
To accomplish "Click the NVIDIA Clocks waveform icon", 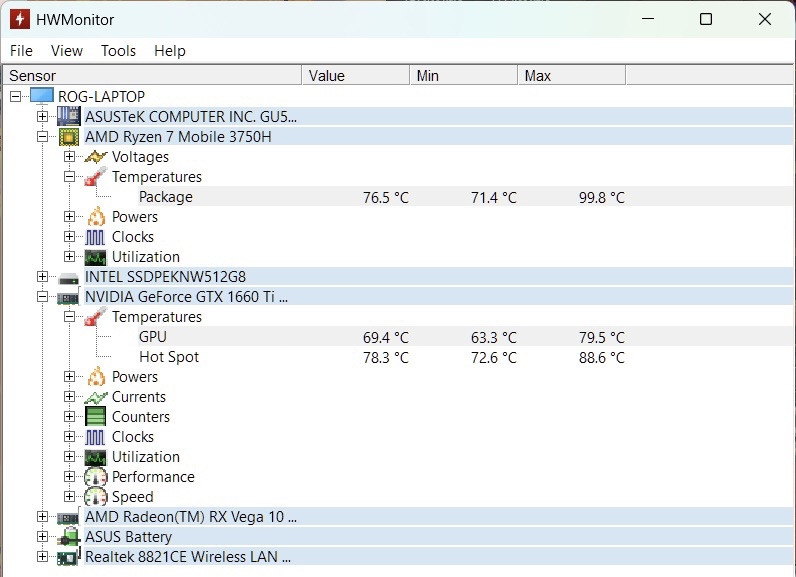I will pos(95,437).
